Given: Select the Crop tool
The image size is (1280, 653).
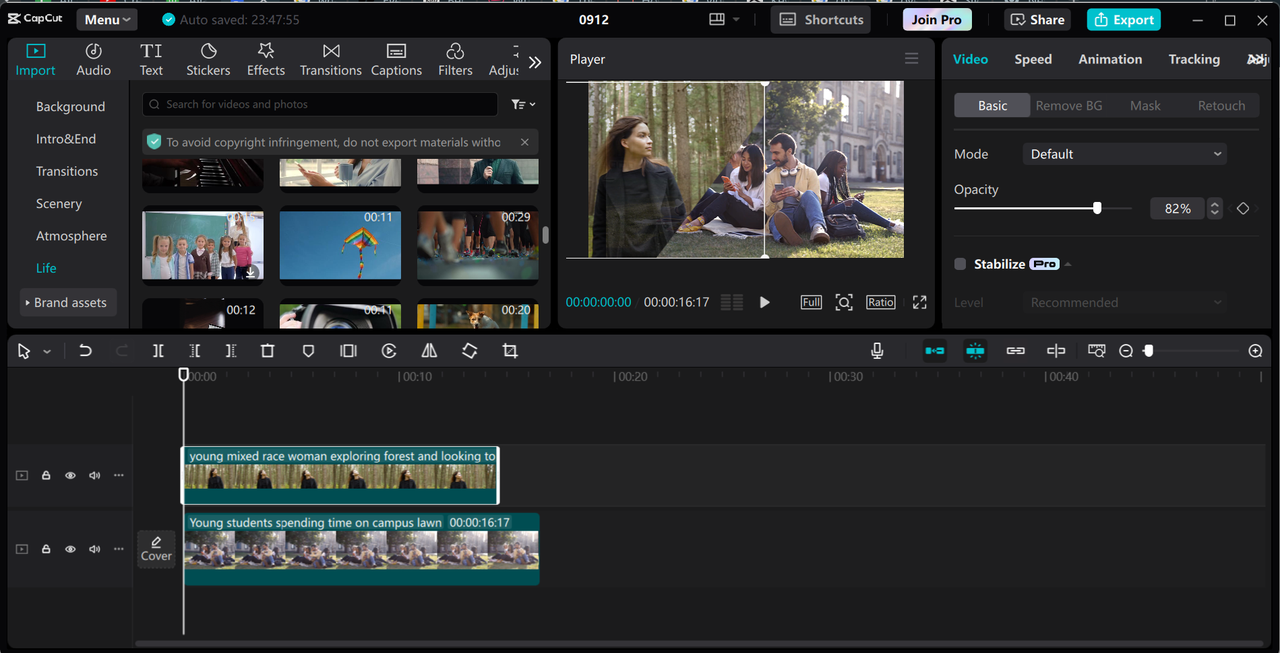Looking at the screenshot, I should point(510,351).
